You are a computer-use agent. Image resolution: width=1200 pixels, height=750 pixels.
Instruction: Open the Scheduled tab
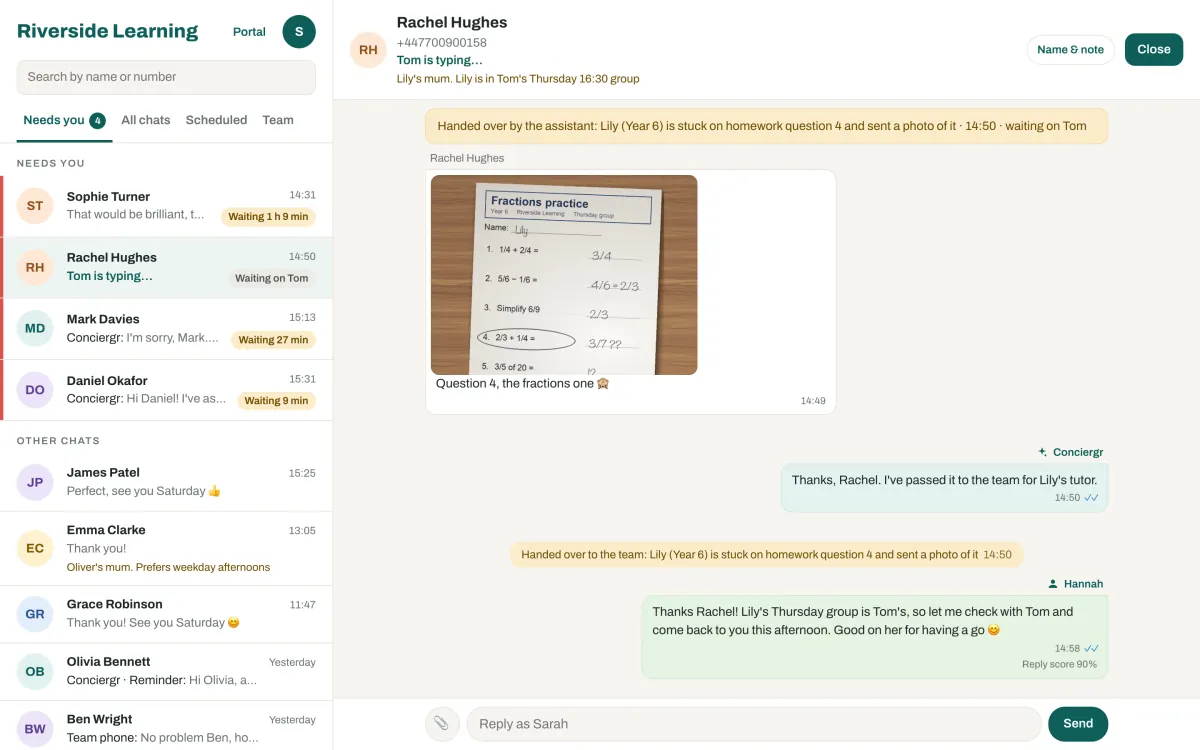[x=216, y=120]
